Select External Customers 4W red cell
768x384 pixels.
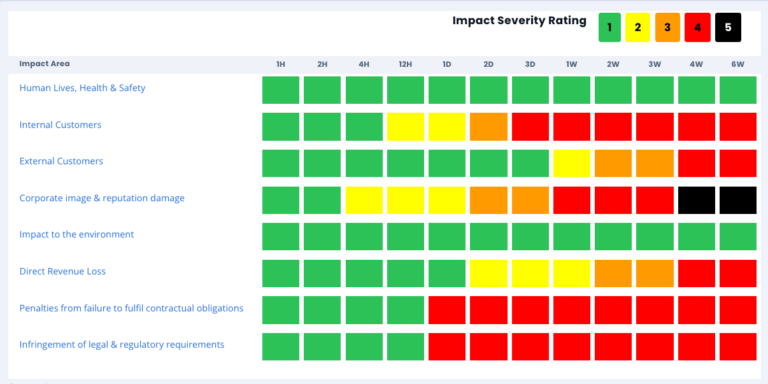696,163
